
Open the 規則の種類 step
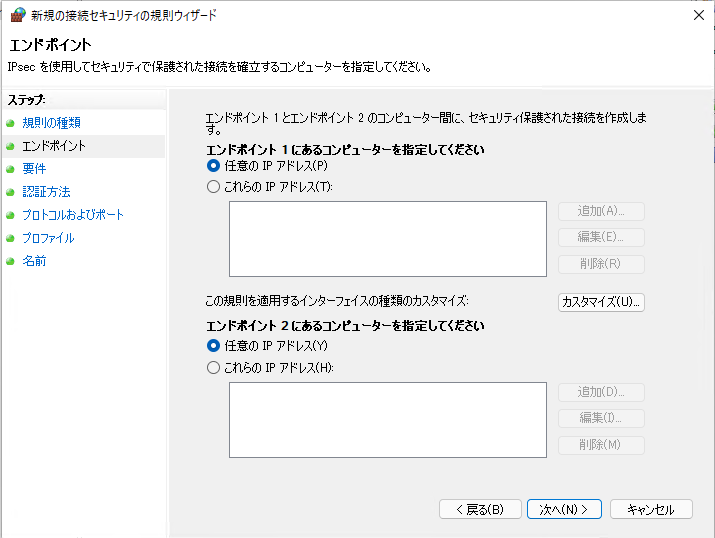coord(51,123)
